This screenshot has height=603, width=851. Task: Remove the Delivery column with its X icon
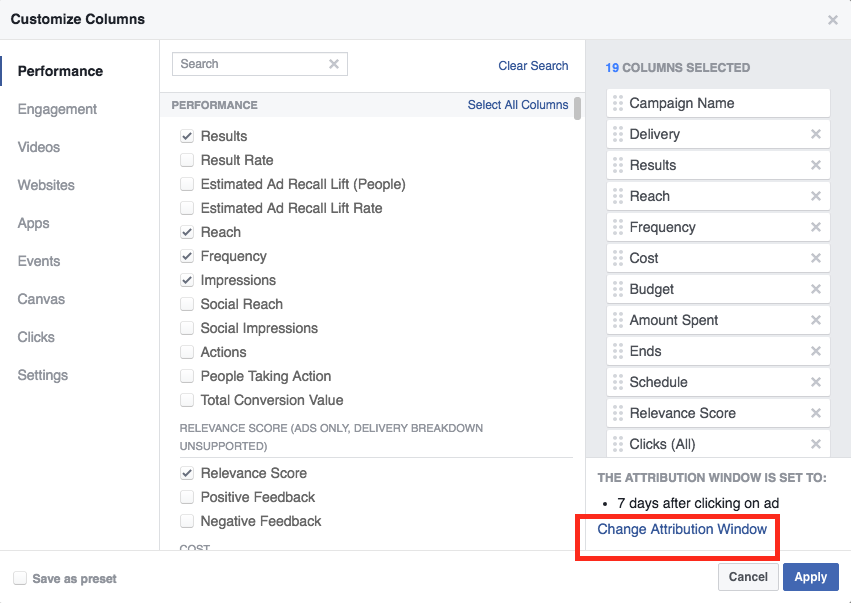click(x=815, y=134)
